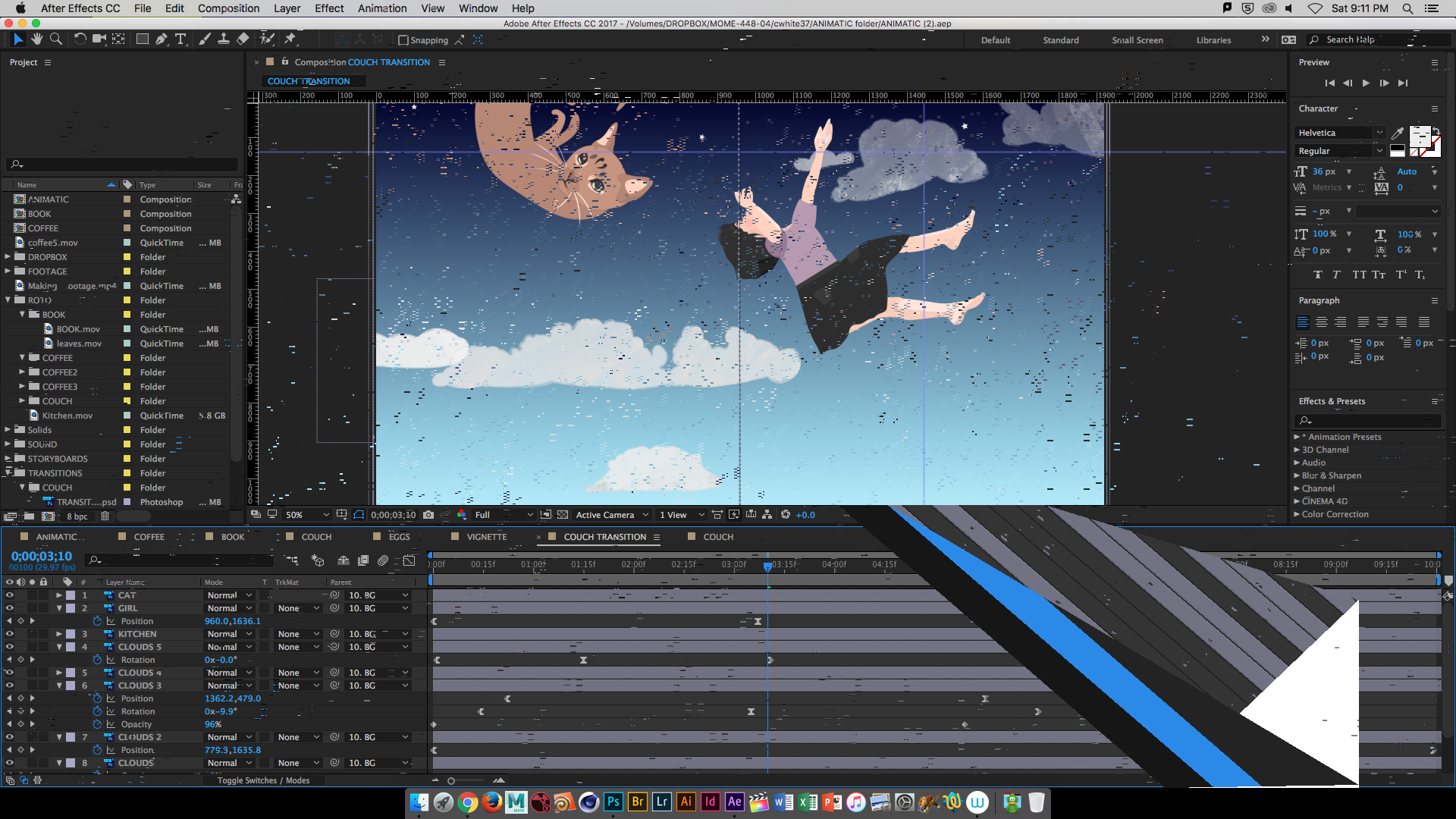Click the viewer snapshot camera icon

[x=428, y=515]
